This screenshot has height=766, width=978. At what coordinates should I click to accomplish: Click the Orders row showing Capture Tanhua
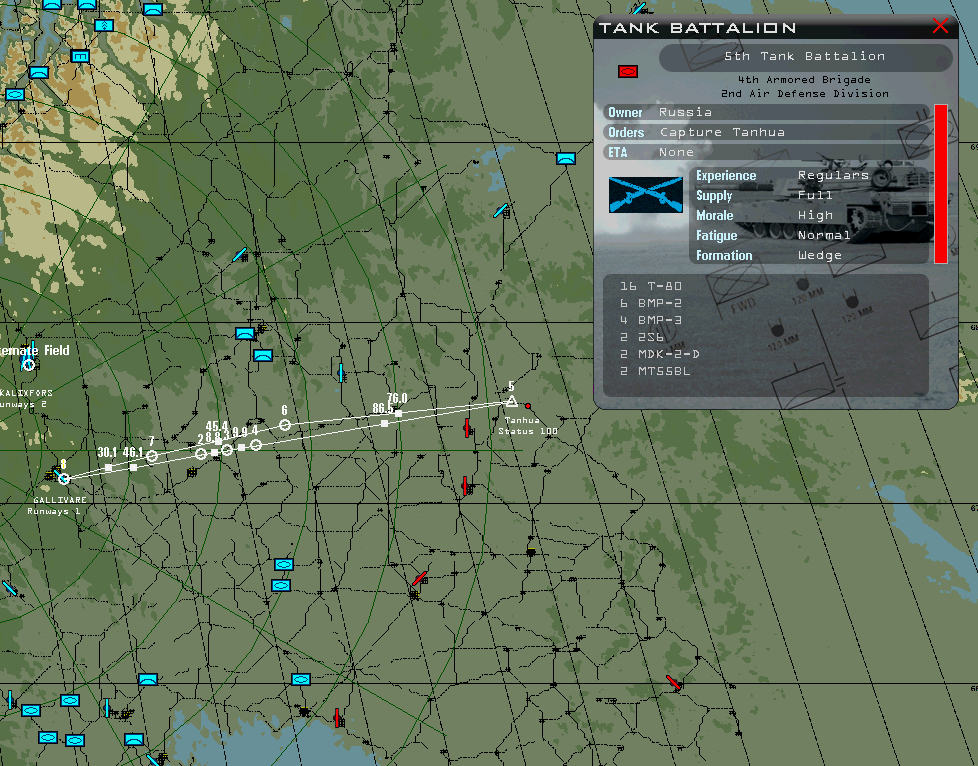766,132
